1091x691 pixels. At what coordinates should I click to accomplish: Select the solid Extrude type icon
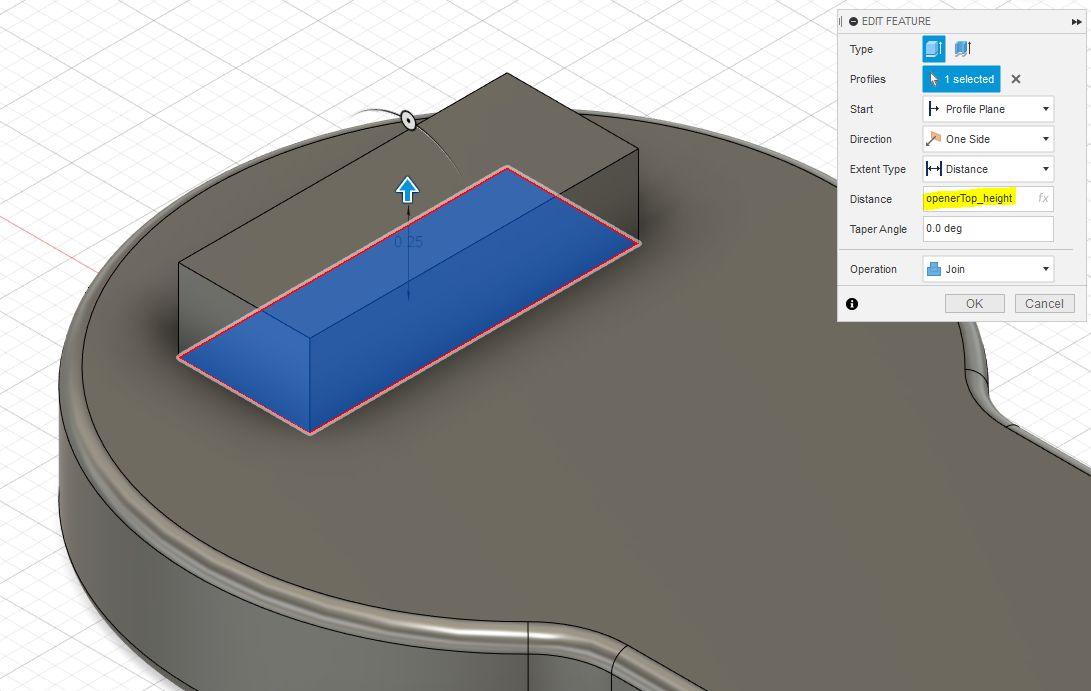coord(933,49)
